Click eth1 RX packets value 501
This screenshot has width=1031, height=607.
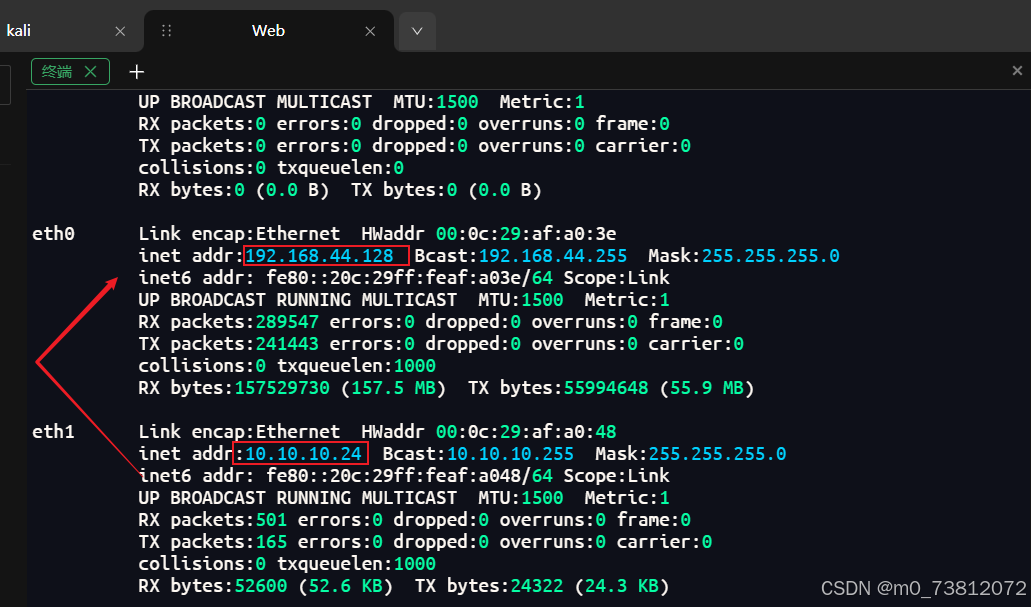pos(272,520)
